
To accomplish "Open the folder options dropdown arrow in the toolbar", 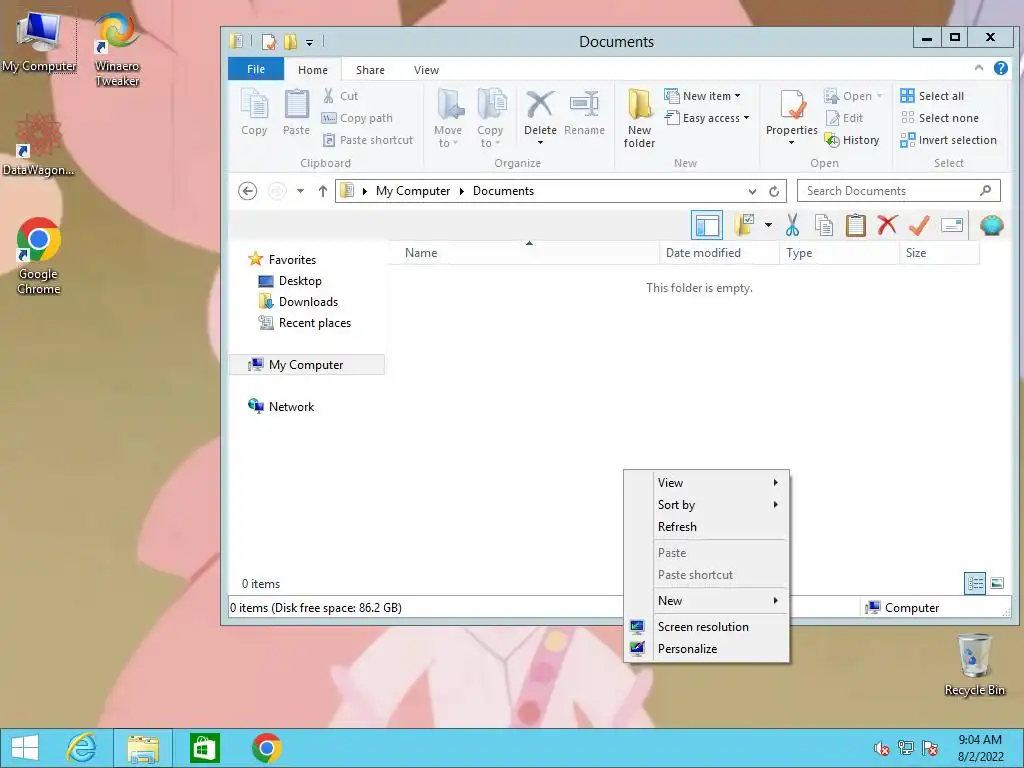I will pos(768,225).
